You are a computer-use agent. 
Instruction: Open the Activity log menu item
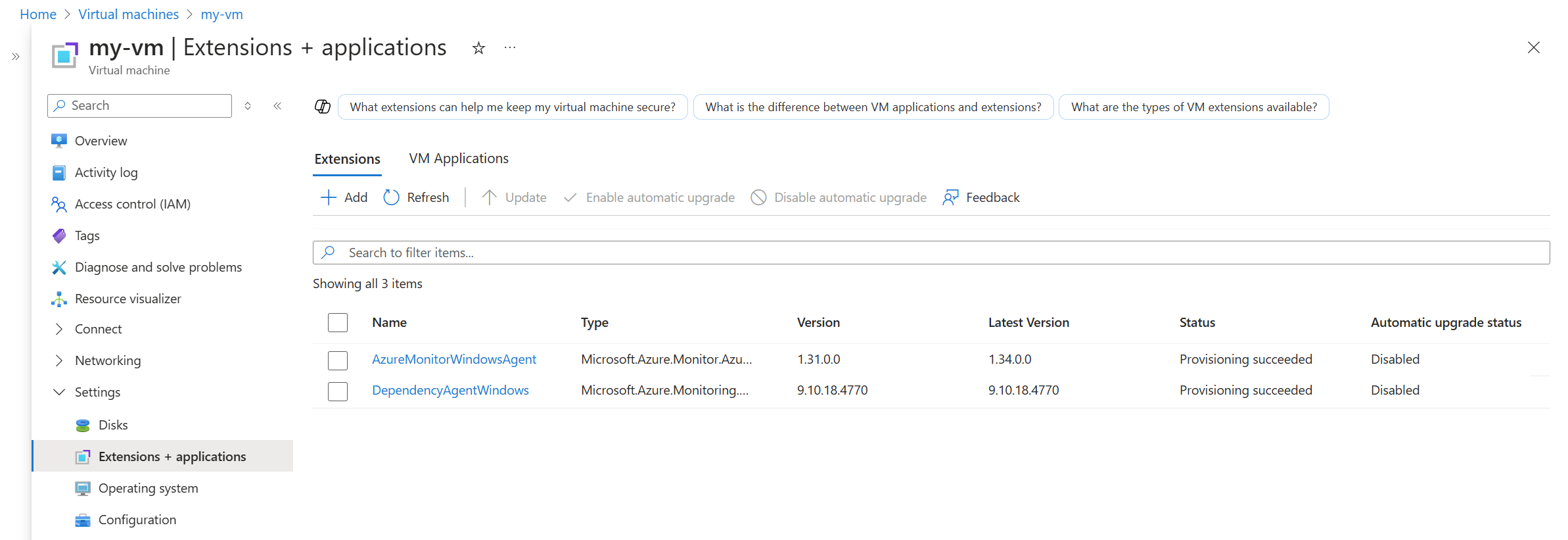click(106, 172)
